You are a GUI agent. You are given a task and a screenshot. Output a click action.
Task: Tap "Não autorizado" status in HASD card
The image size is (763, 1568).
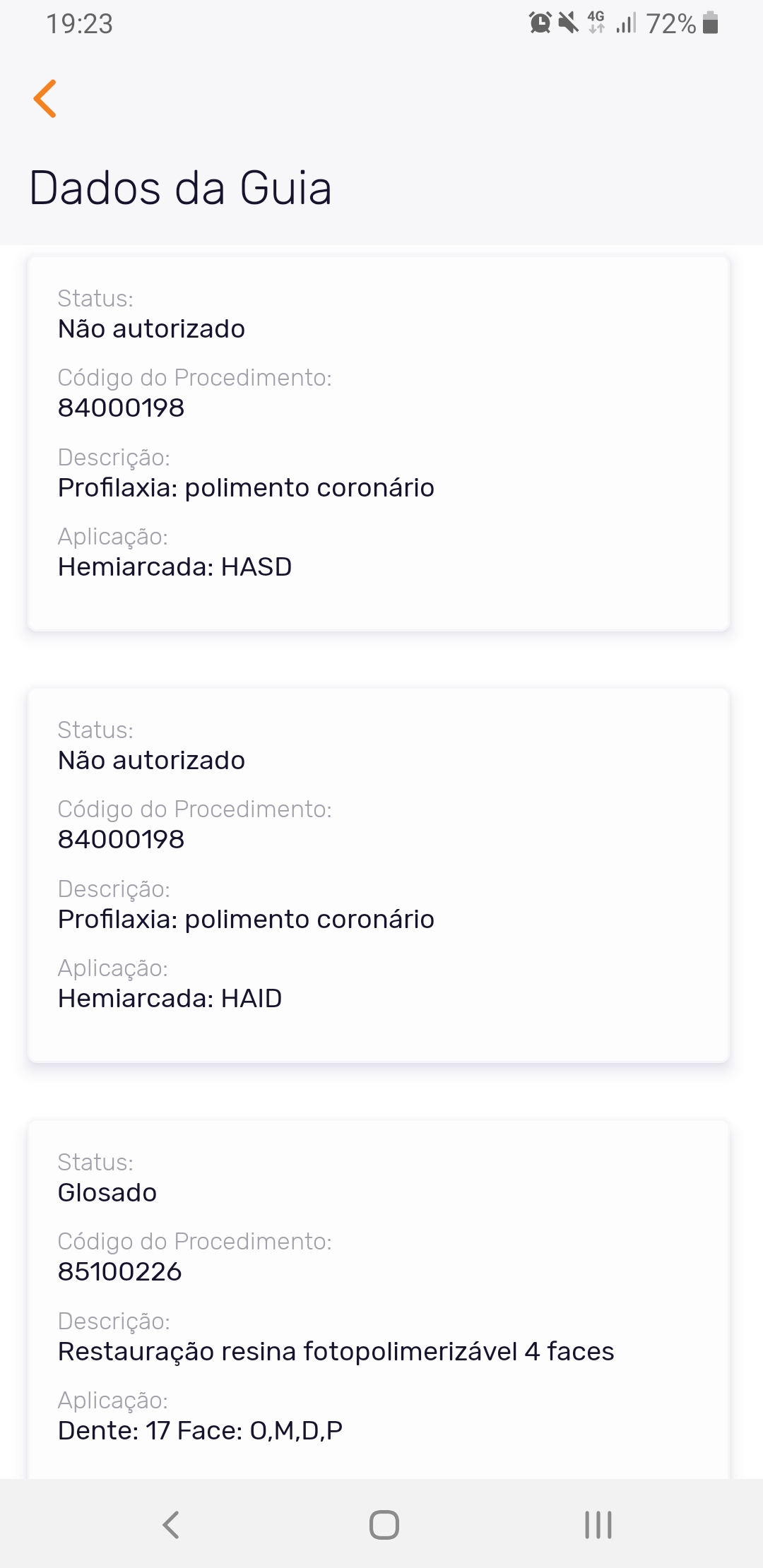point(152,328)
